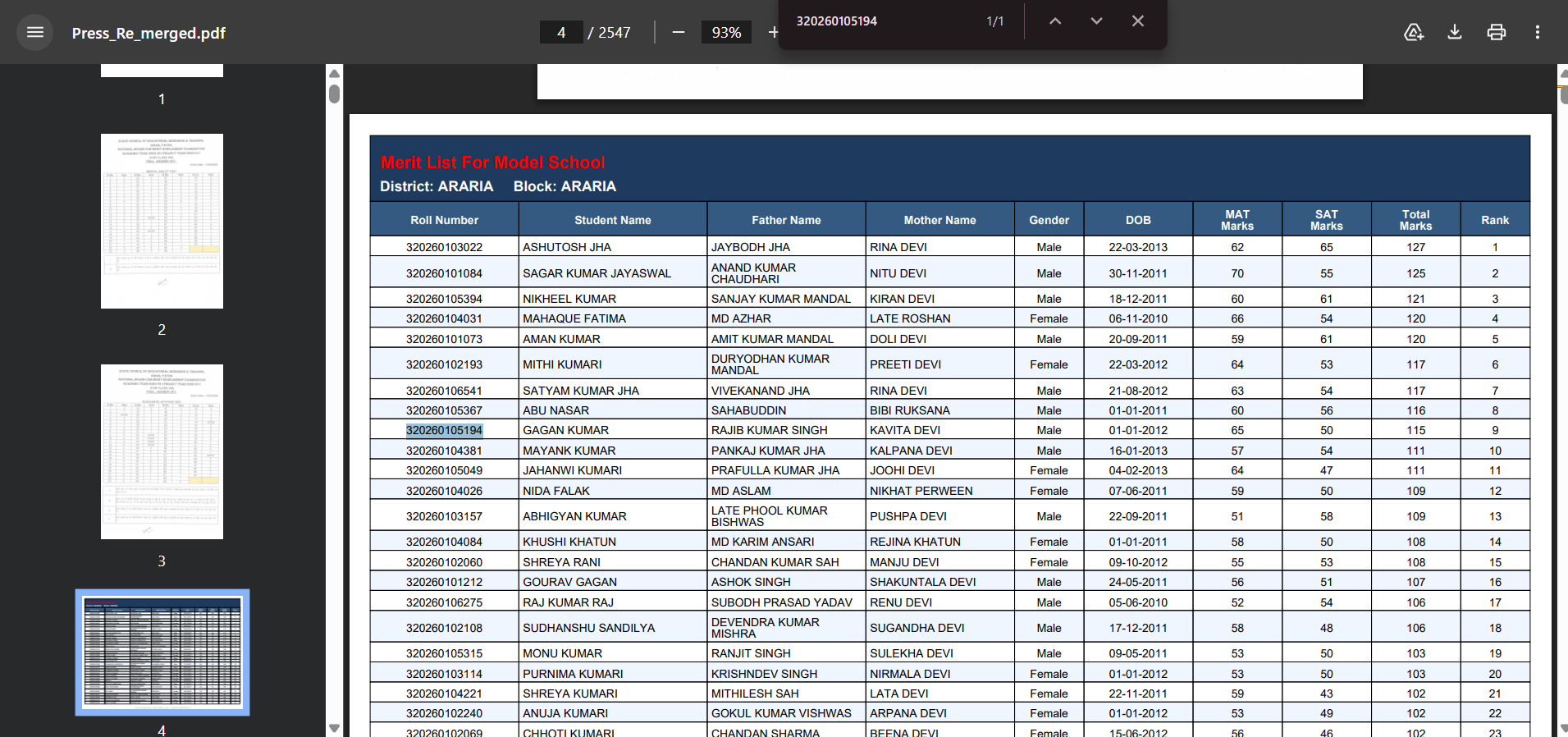Open the more actions menu

(1538, 33)
